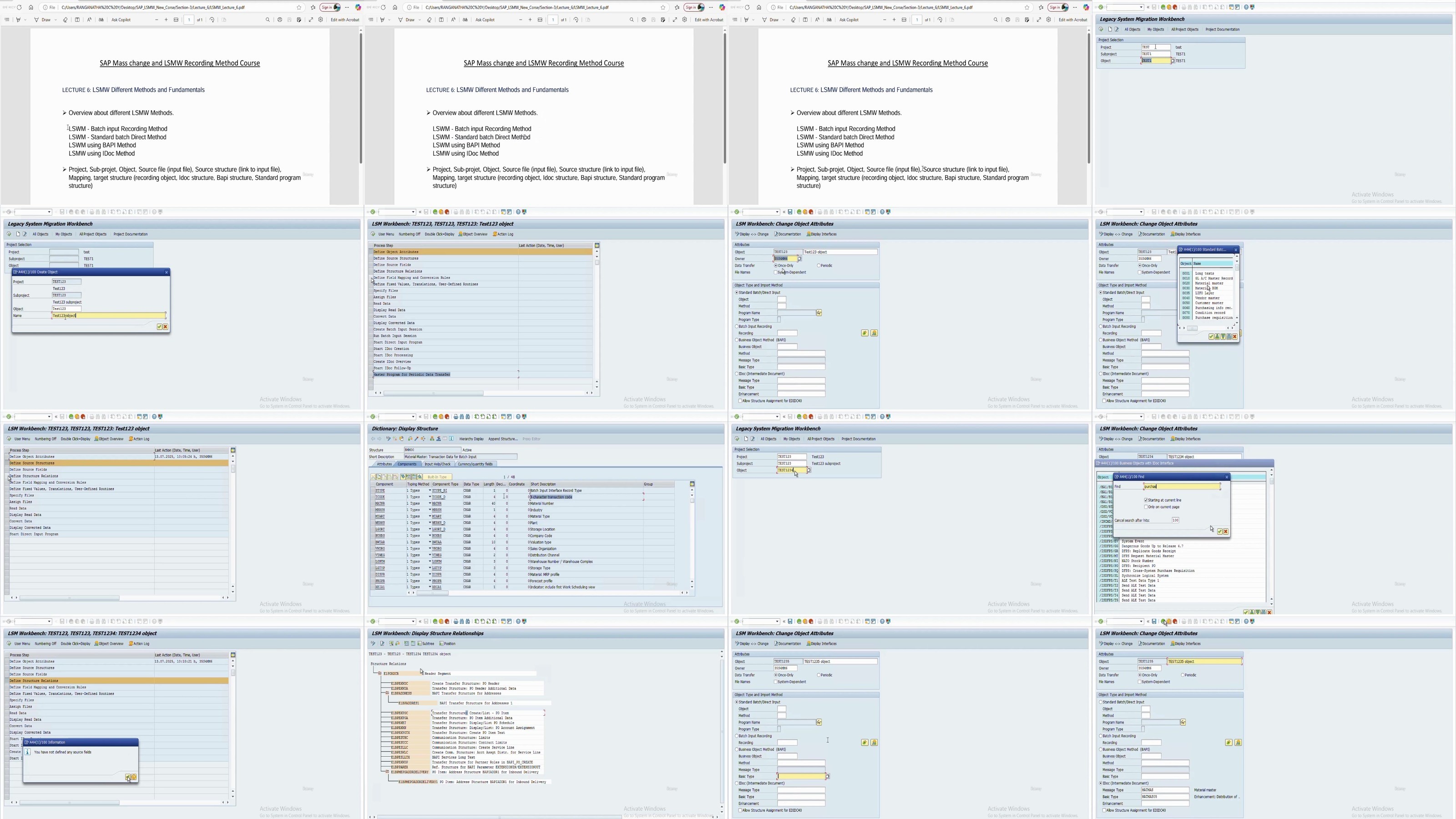
Task: Cancel the Create Object dialog with red X
Action: [166, 327]
